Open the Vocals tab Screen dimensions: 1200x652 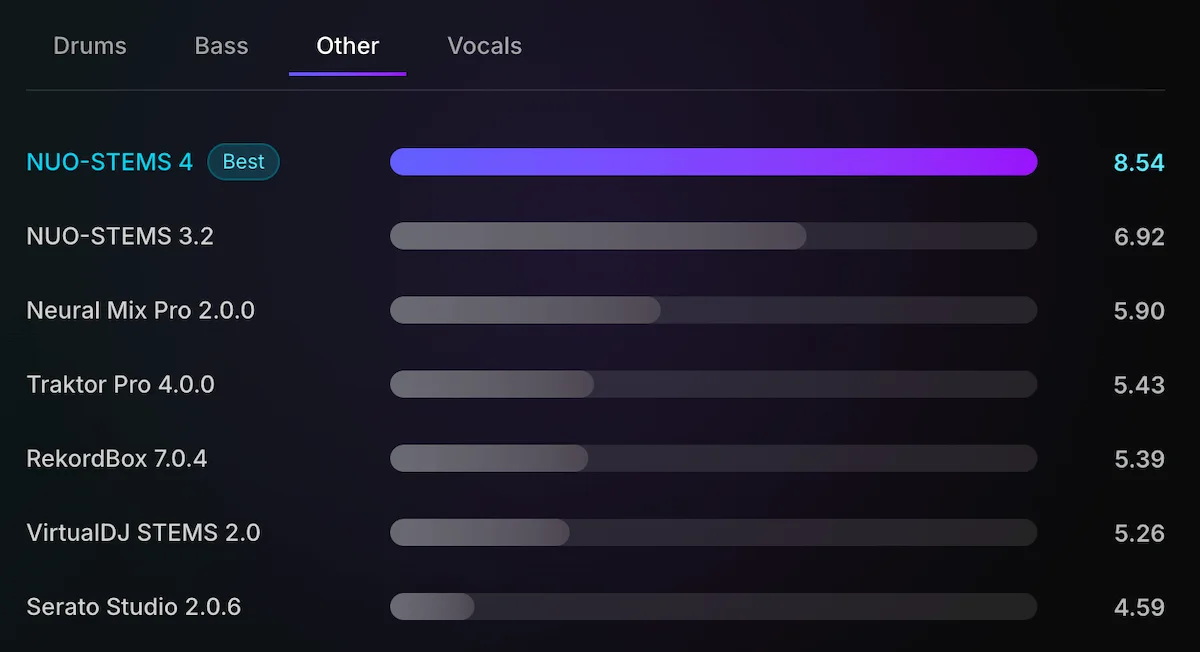point(484,45)
